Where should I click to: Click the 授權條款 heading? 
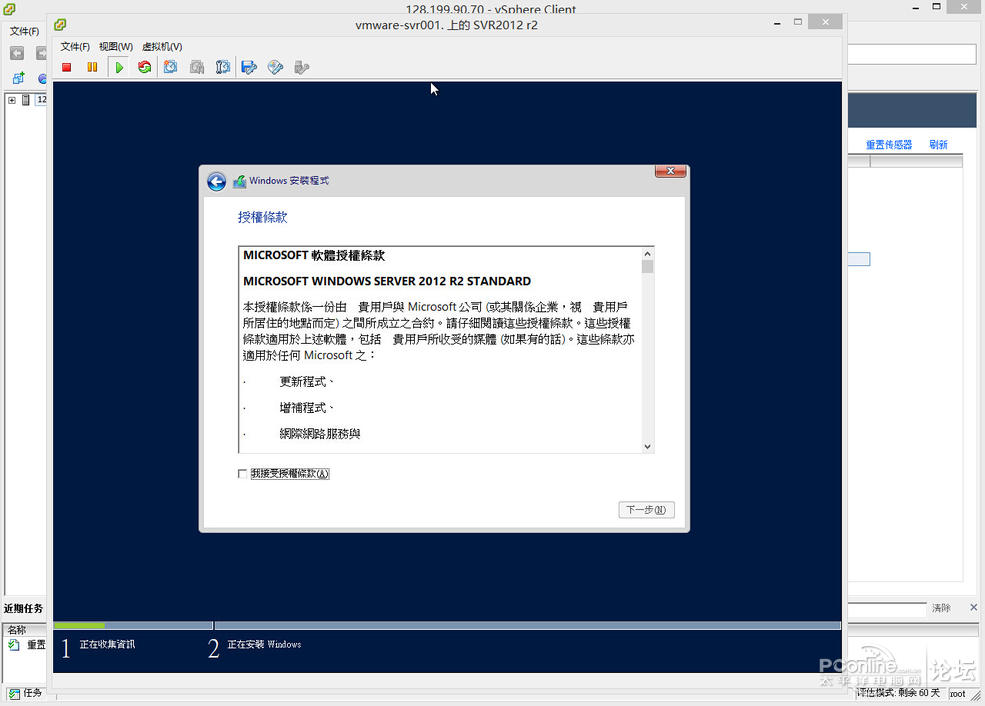point(263,217)
